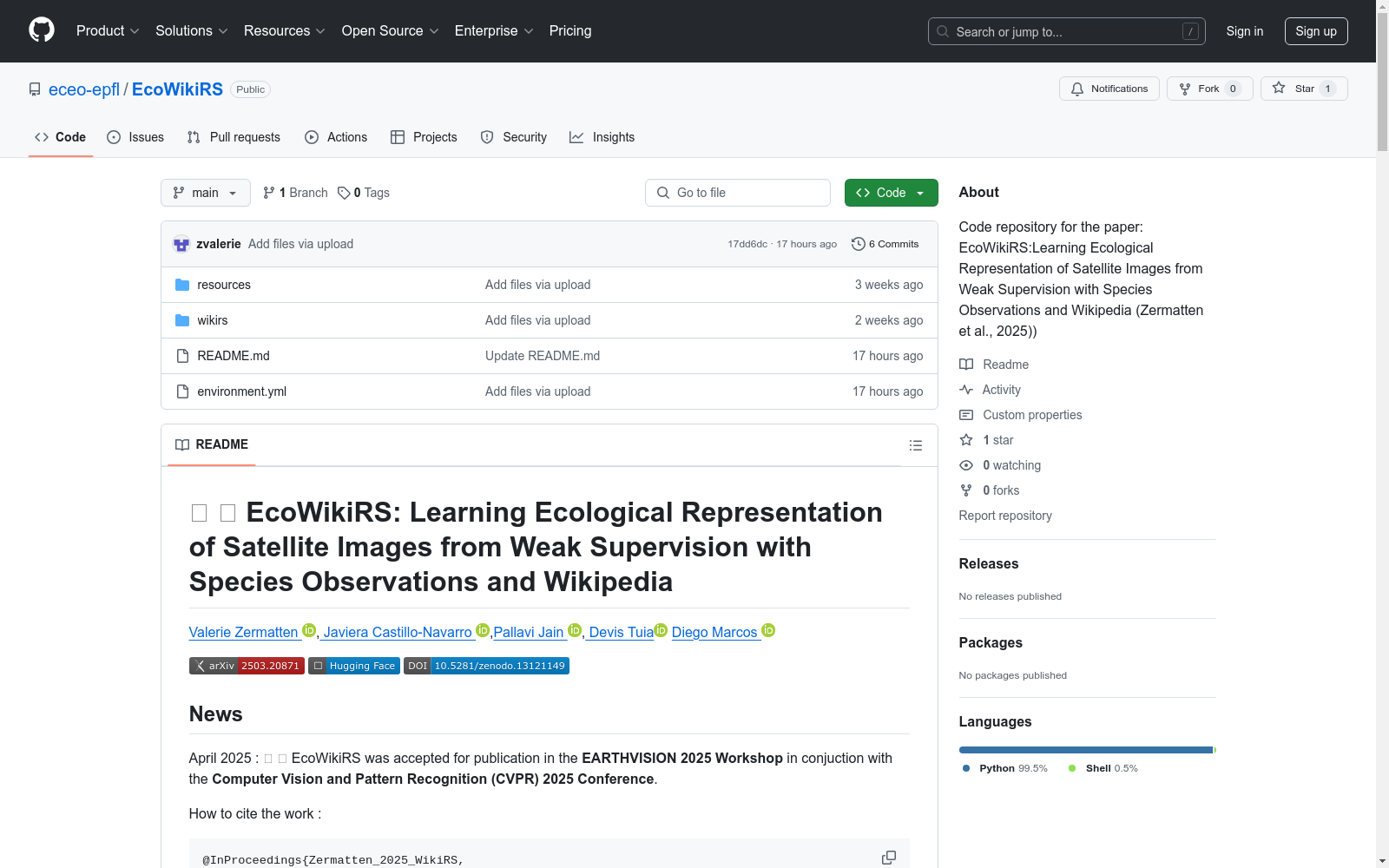Open commit hash 17dd6dc

(747, 244)
